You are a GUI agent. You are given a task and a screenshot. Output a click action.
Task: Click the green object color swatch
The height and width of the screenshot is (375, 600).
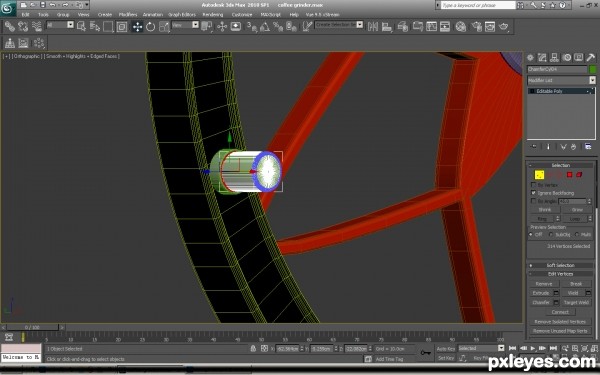tap(592, 69)
